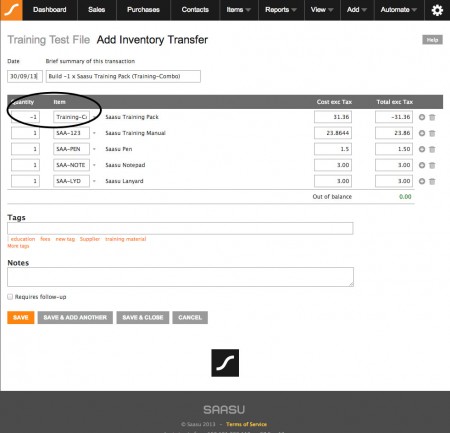Delete the Saasu Lanyard row
This screenshot has height=433, width=450.
click(432, 181)
